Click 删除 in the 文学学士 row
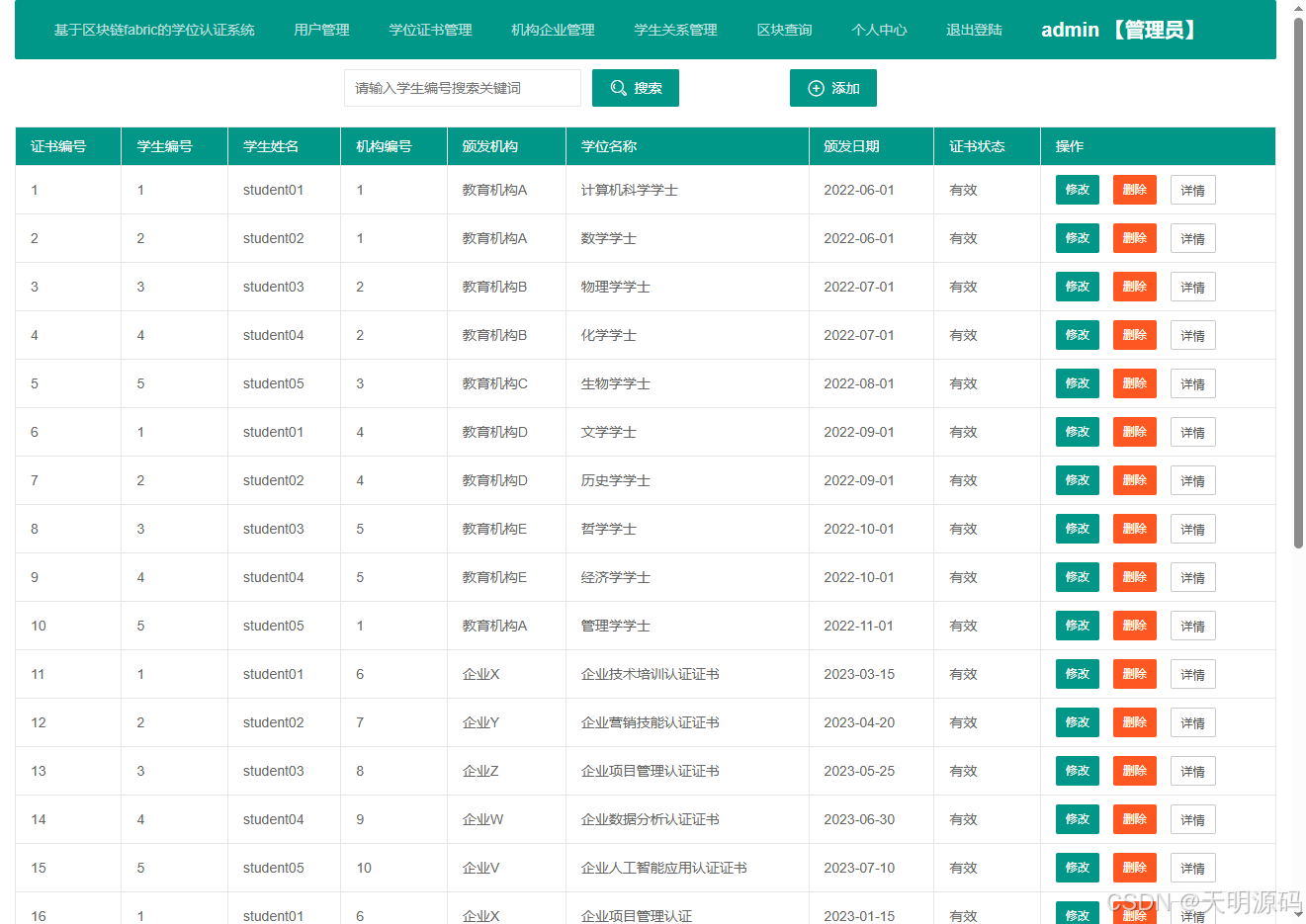1306x924 pixels. point(1135,432)
